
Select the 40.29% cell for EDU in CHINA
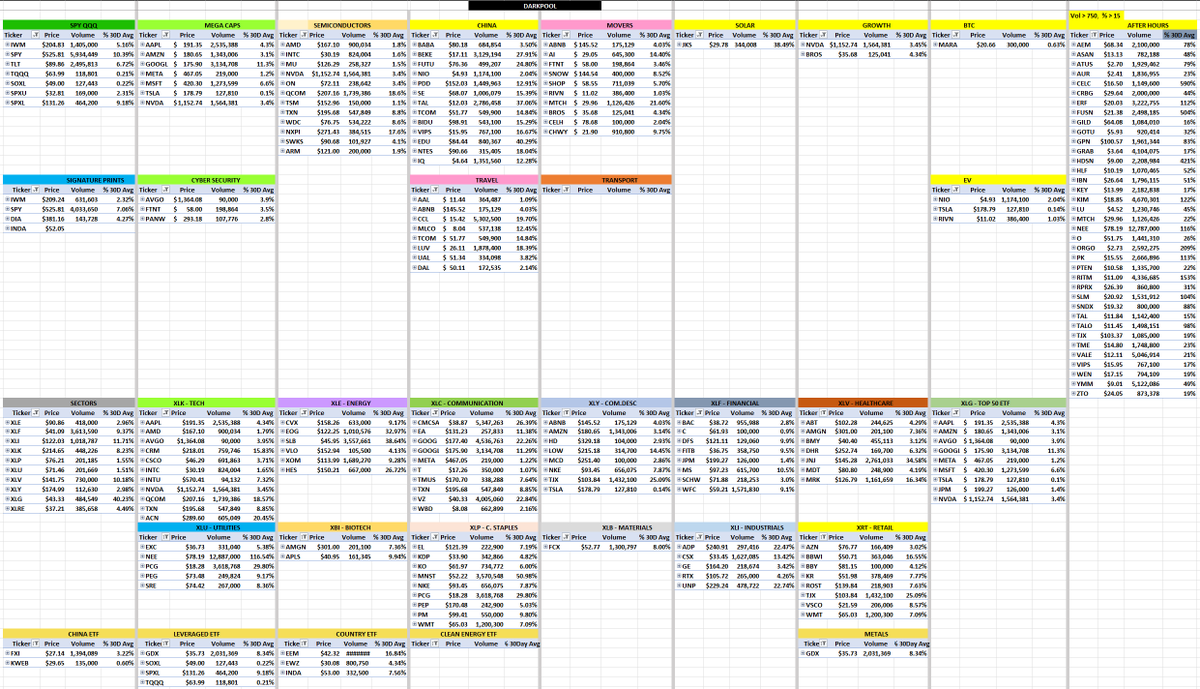[522, 142]
